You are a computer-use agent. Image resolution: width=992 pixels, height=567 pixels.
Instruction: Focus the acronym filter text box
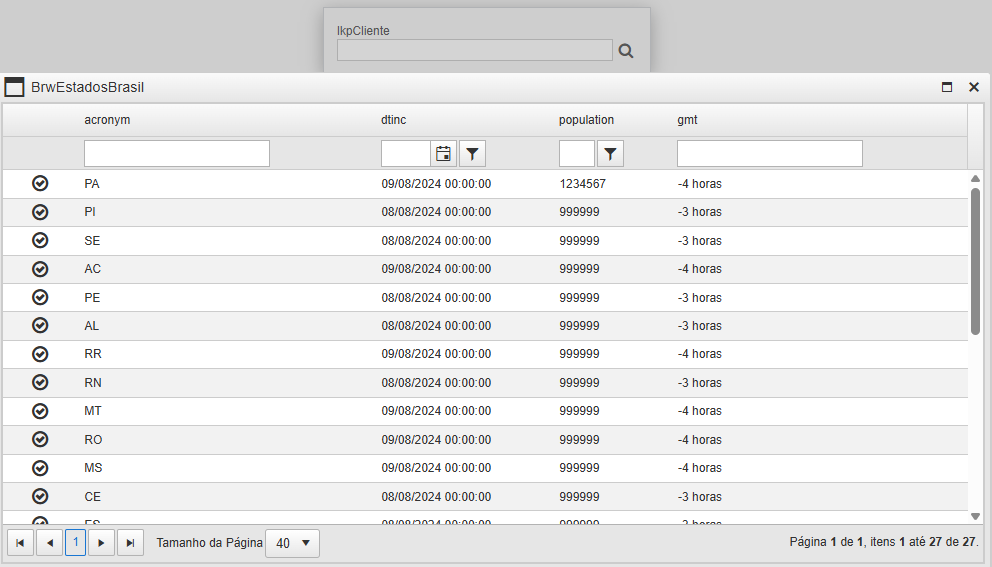coord(177,154)
